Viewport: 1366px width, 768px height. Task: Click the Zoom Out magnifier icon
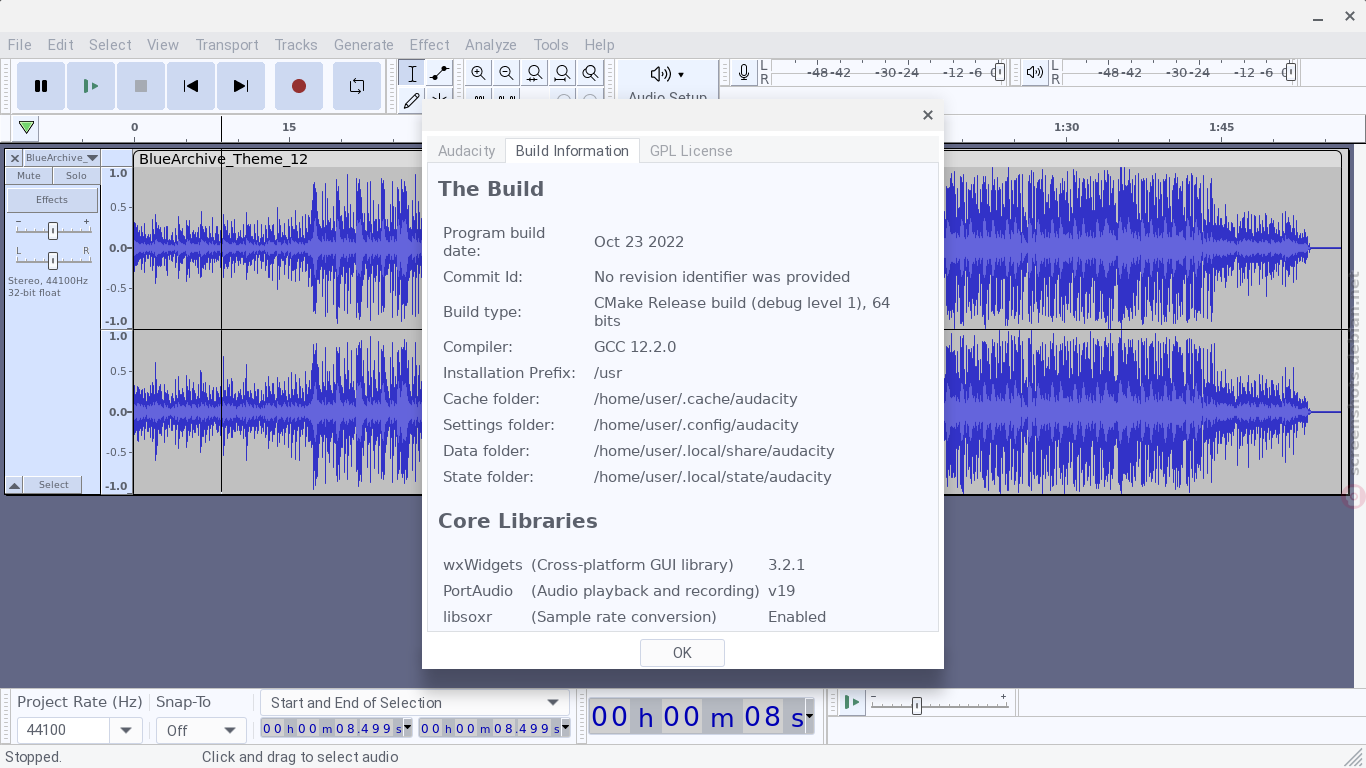(507, 73)
